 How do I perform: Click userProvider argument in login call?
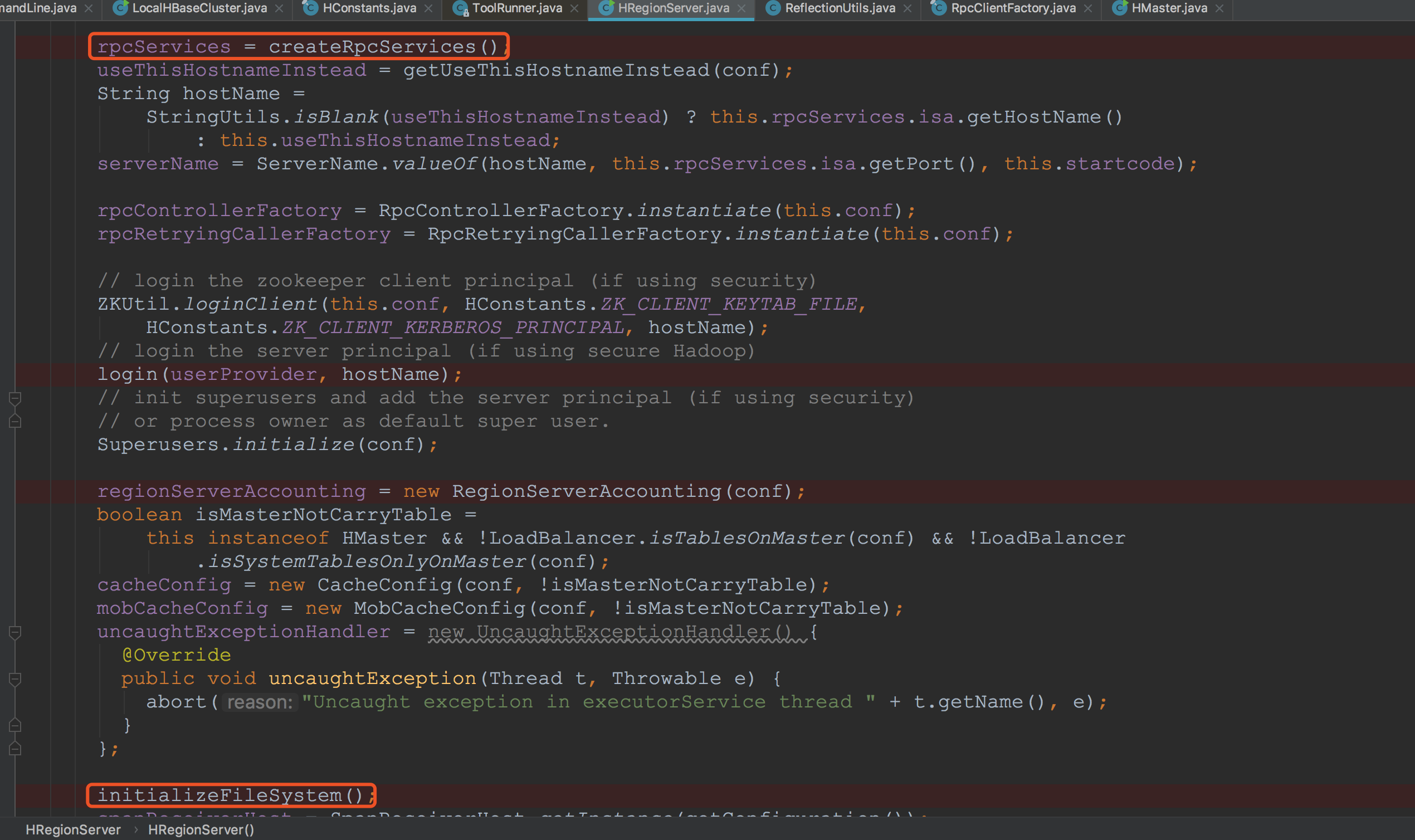tap(243, 374)
